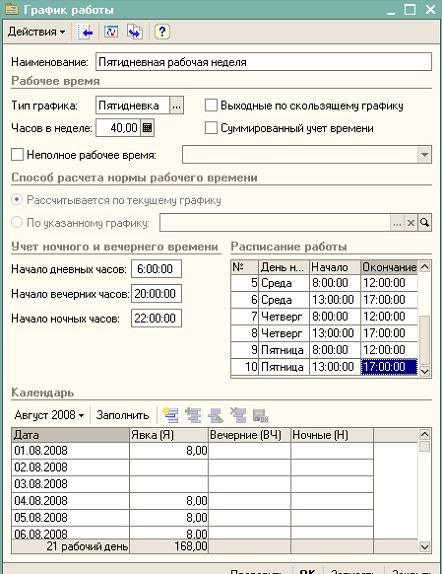Select the 05.08.2008 date row
Image resolution: width=442 pixels, height=574 pixels.
(x=193, y=518)
